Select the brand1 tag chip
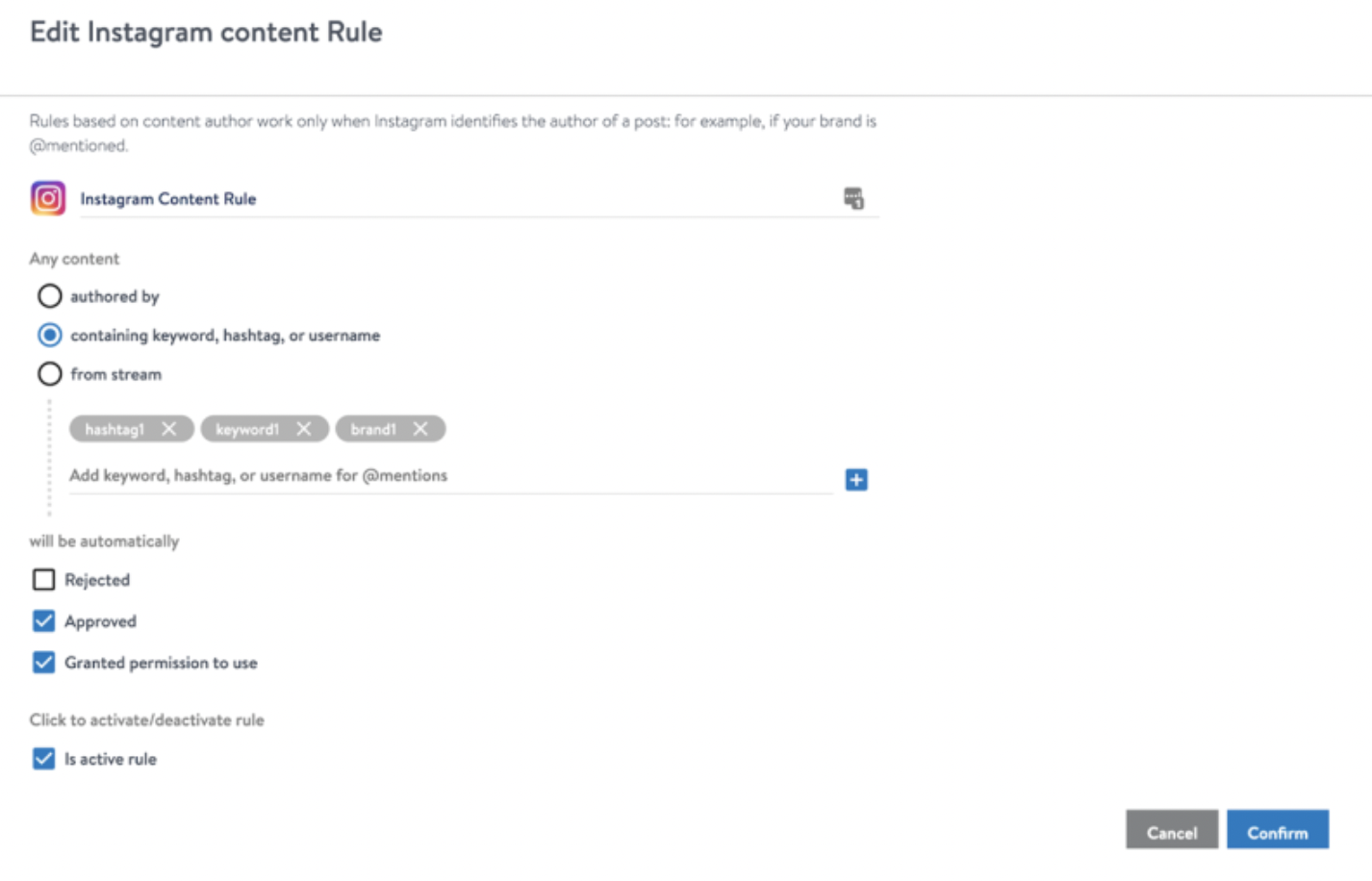 (375, 429)
